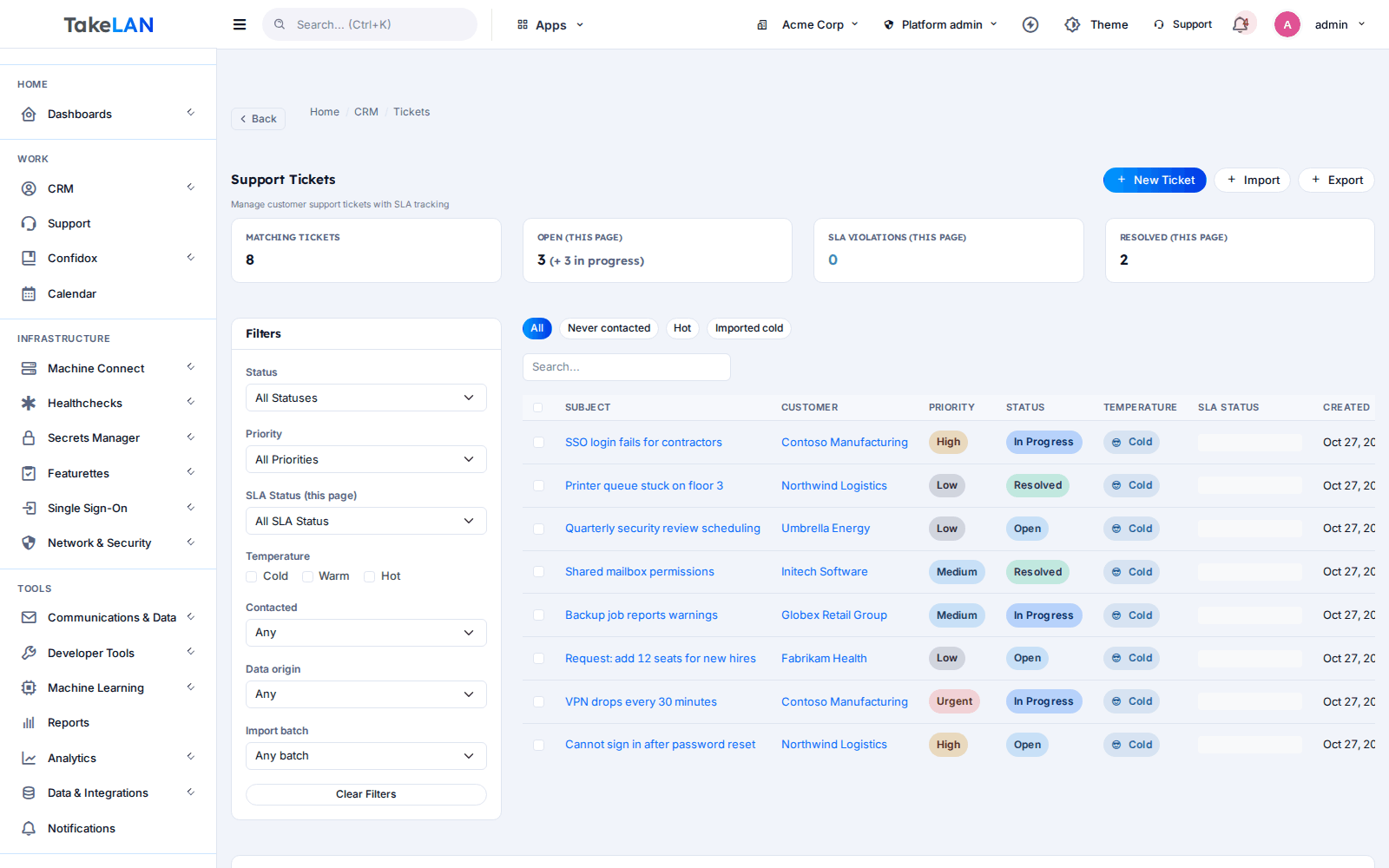Open the Any batch dropdown
Viewport: 1389px width, 868px height.
[366, 756]
